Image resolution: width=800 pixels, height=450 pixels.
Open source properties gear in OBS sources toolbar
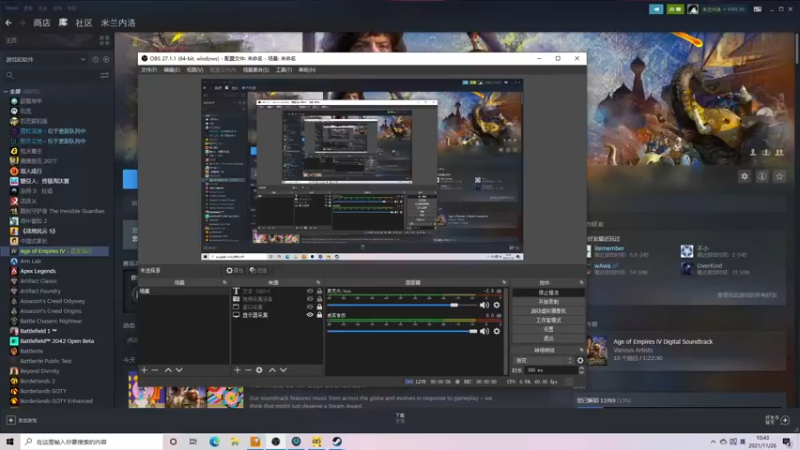coord(259,370)
